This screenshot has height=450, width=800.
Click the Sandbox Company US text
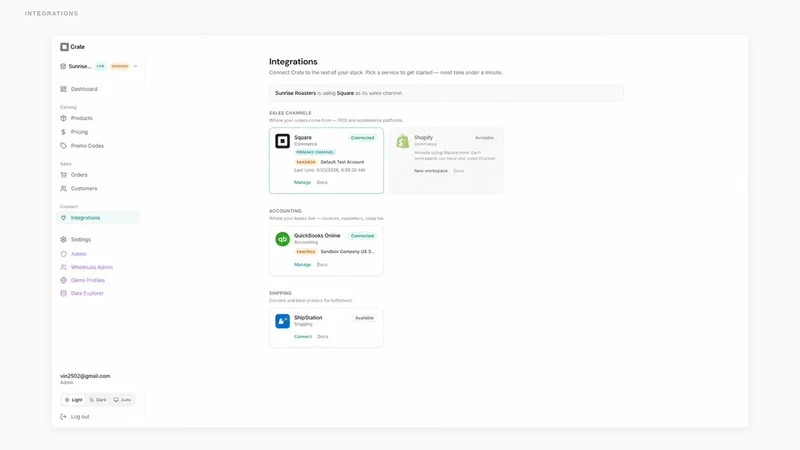347,252
